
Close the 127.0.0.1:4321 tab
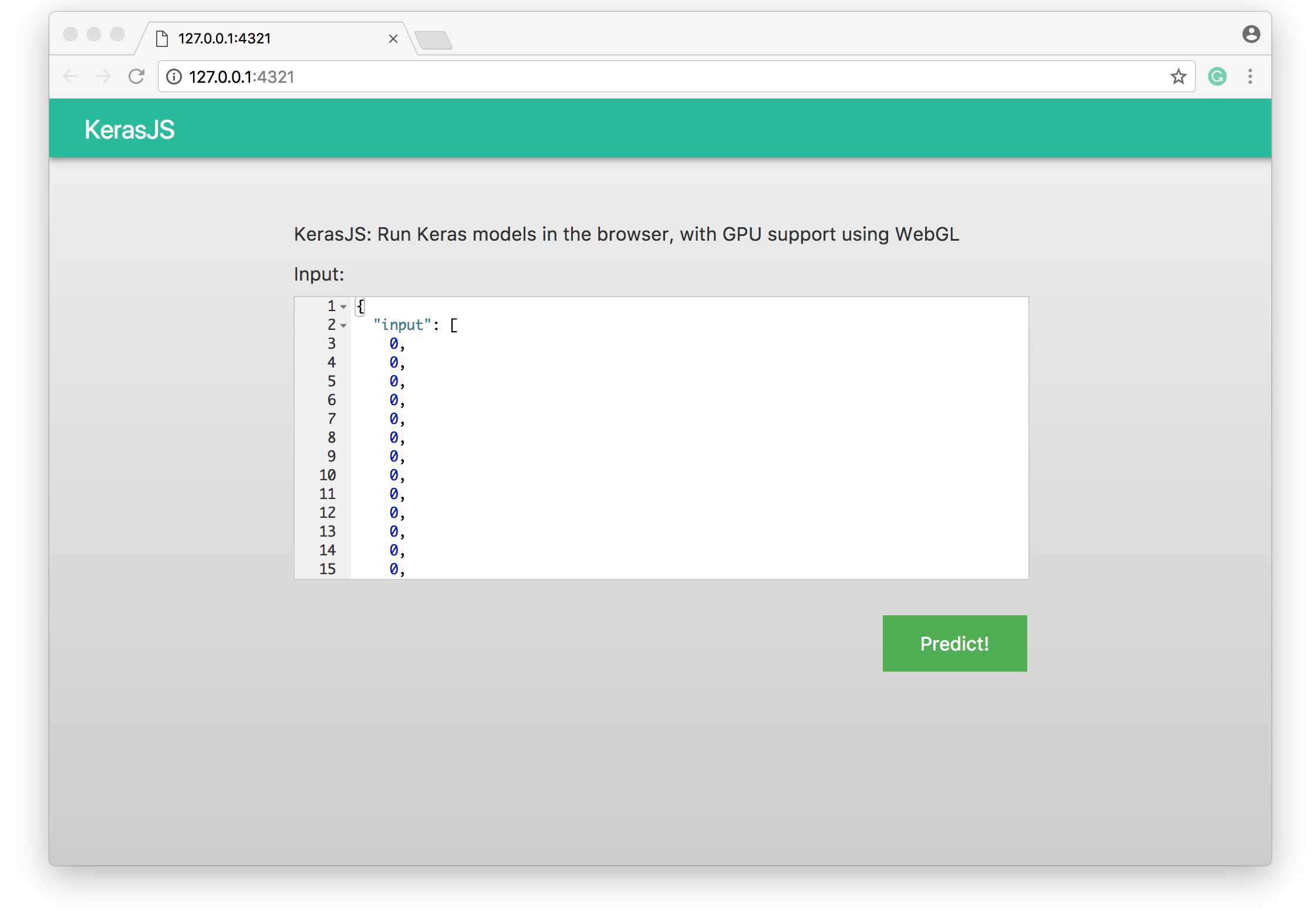[393, 39]
